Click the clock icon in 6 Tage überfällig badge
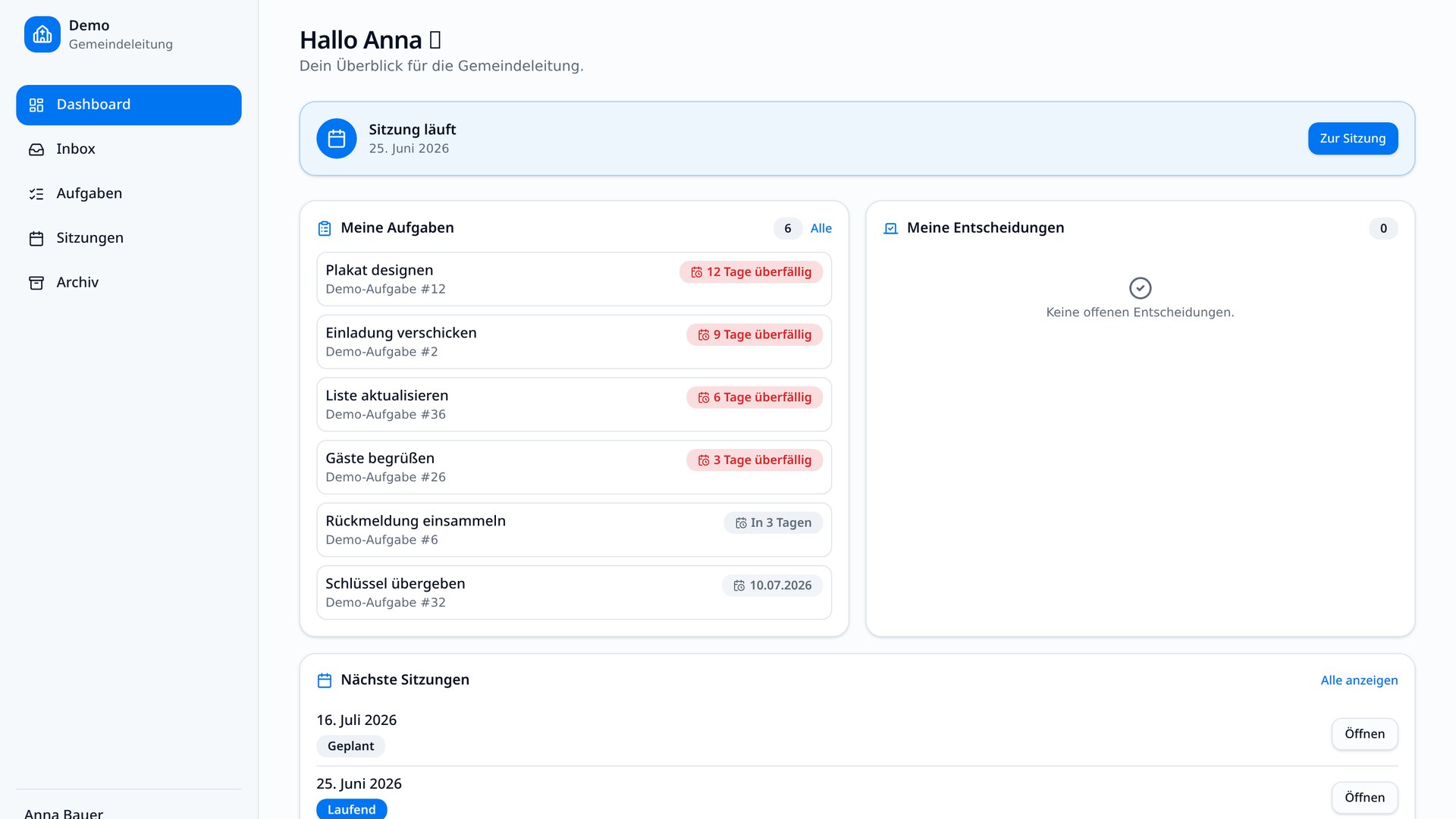This screenshot has height=819, width=1456. coord(704,397)
